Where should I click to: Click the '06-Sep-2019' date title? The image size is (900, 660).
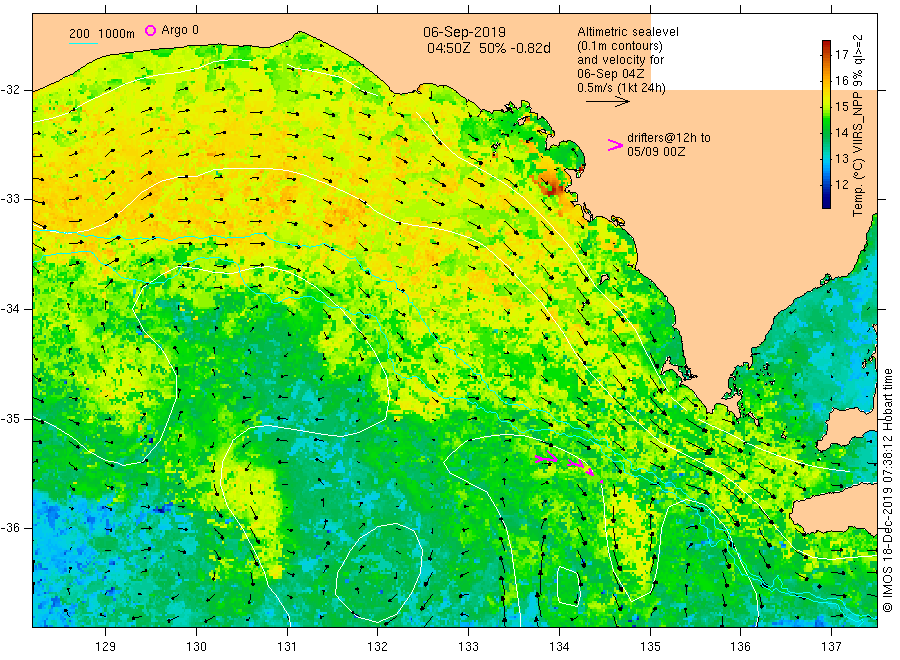(464, 32)
